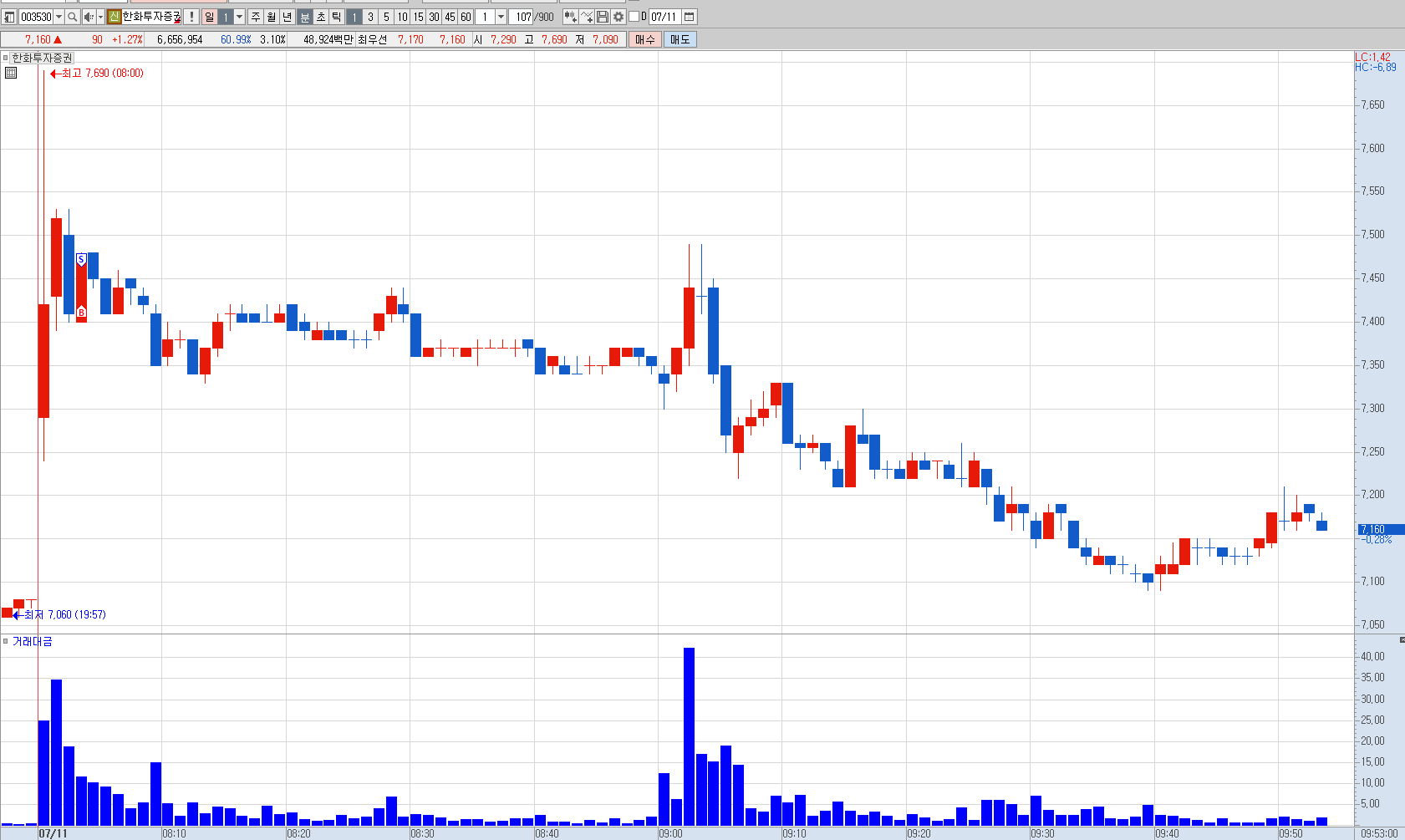Expand the custom interval dropdown arrow

(501, 17)
